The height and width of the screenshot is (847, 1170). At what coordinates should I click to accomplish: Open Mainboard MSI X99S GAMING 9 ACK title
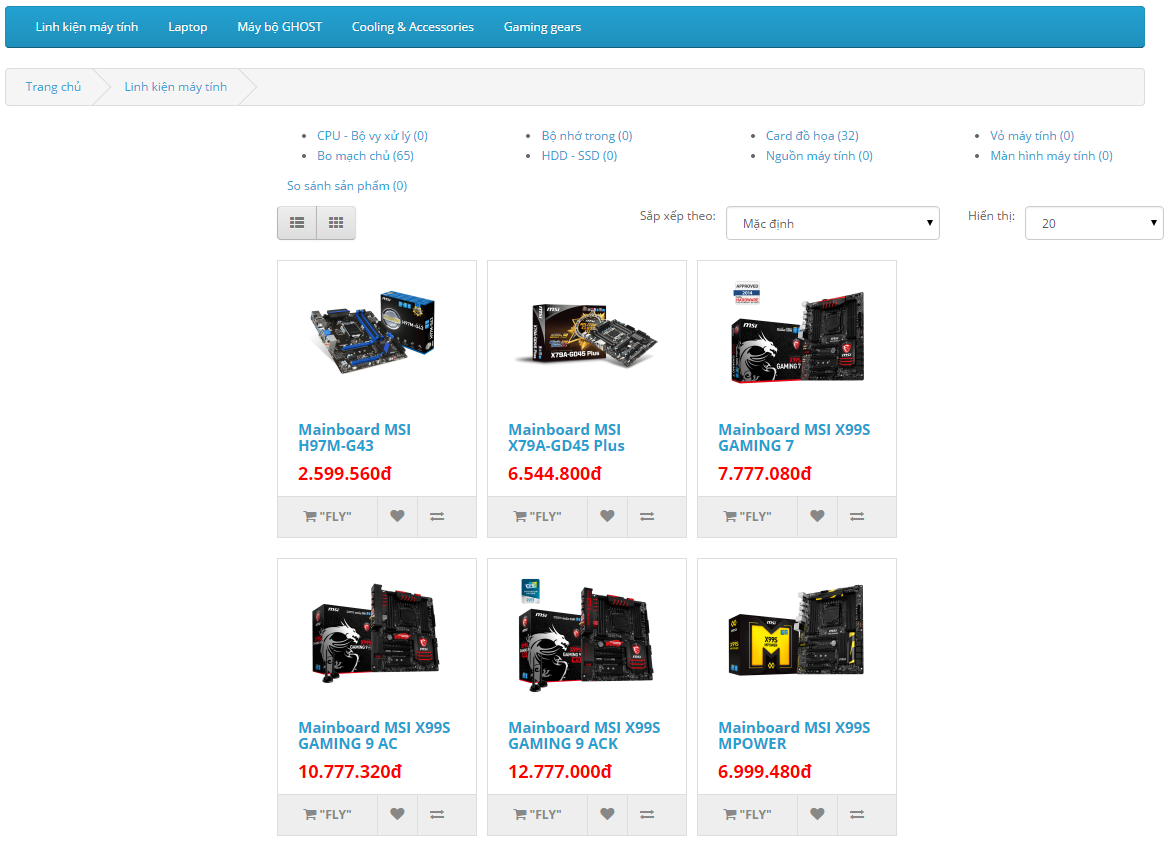point(584,735)
